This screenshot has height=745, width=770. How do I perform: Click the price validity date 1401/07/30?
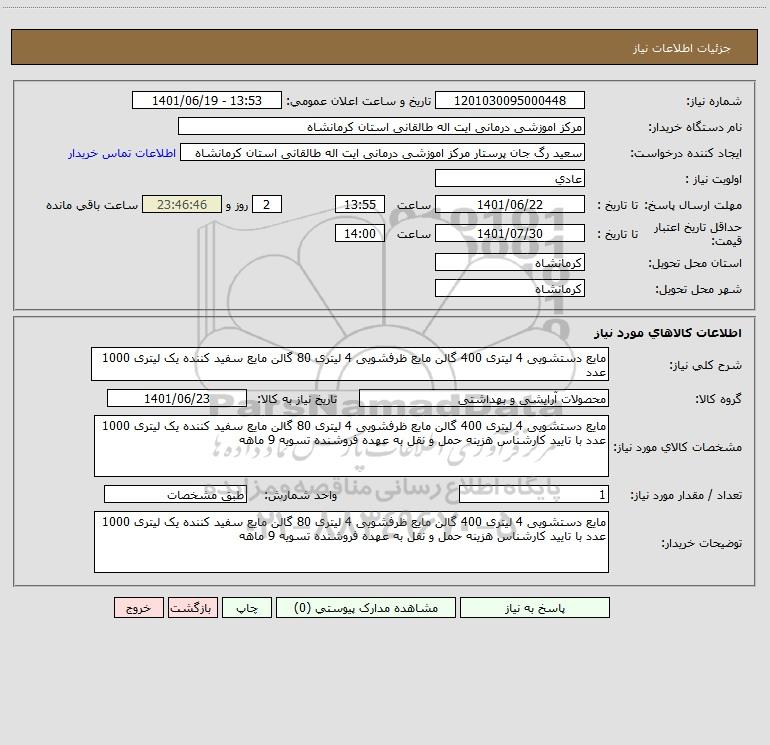510,233
